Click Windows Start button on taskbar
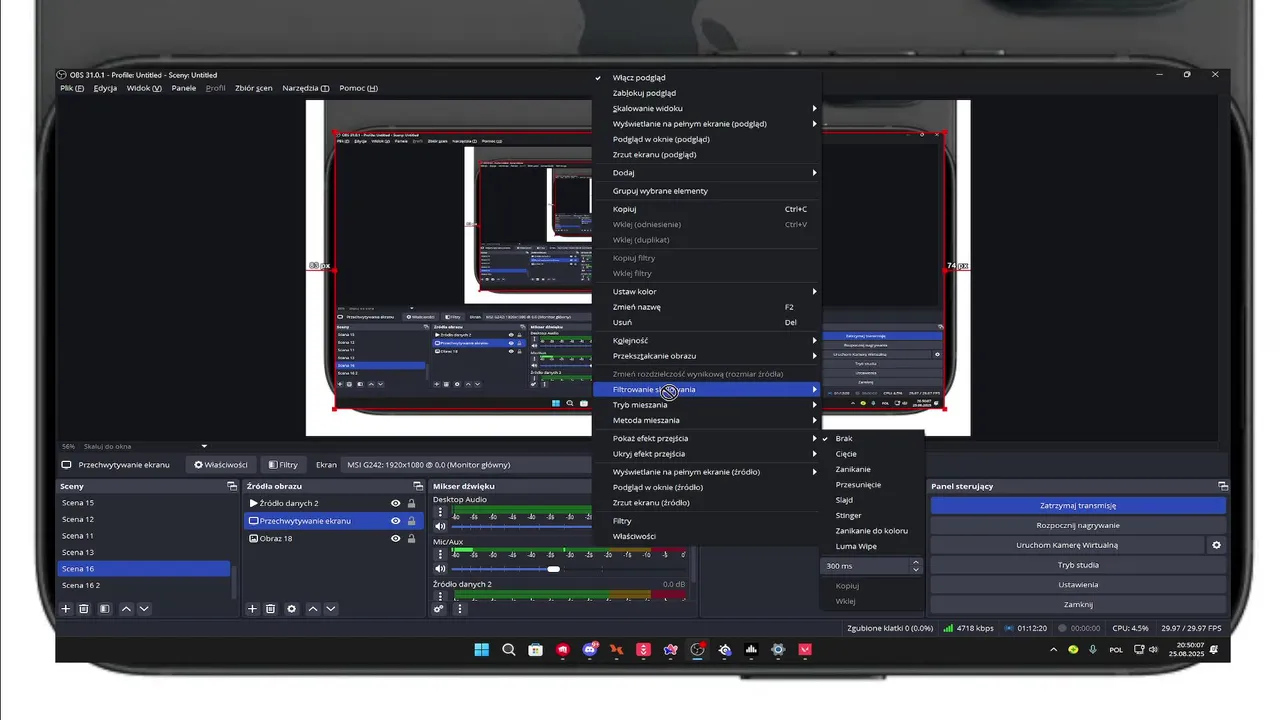The height and width of the screenshot is (720, 1280). pos(481,649)
